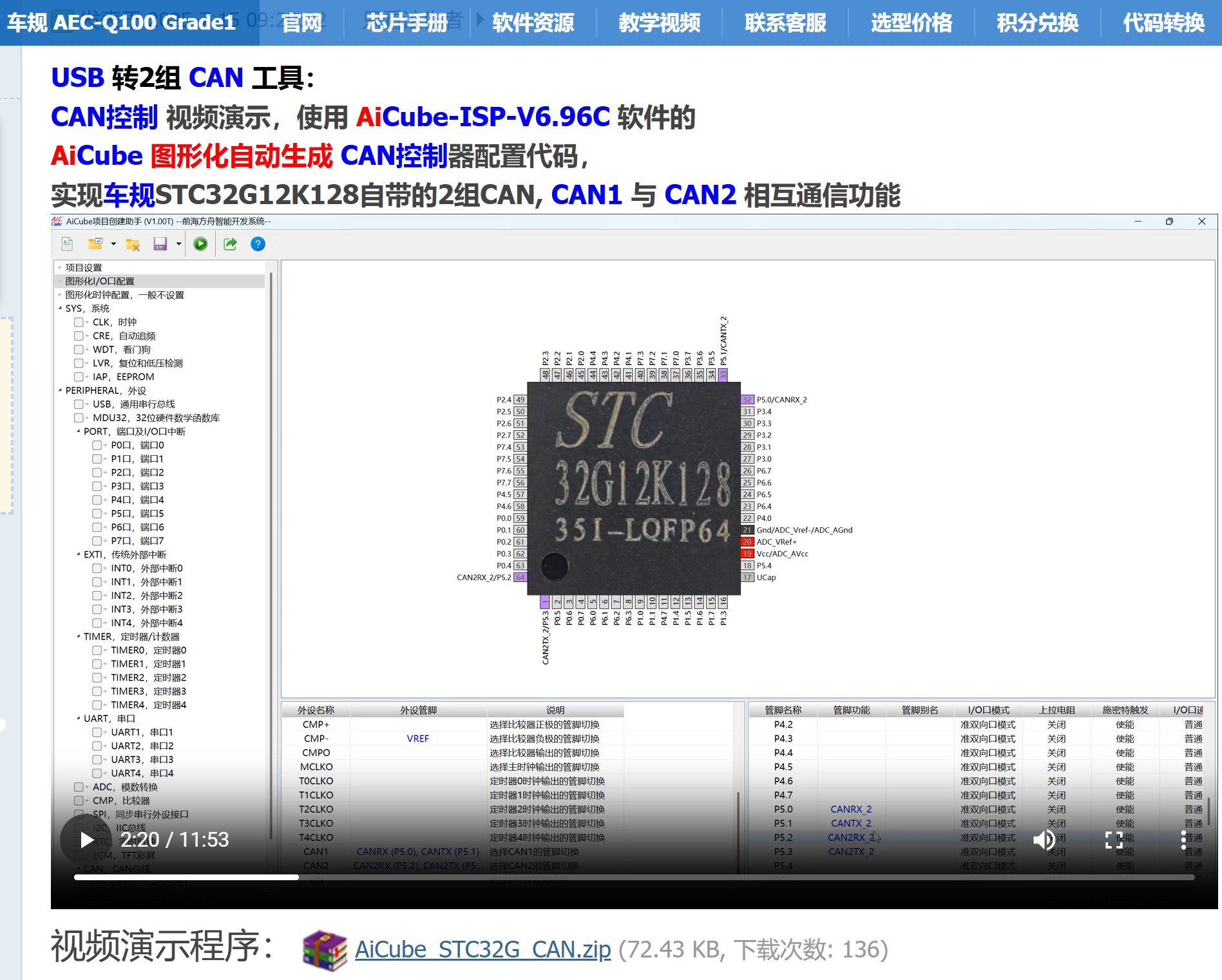Open a new project with the new document icon

click(x=66, y=243)
